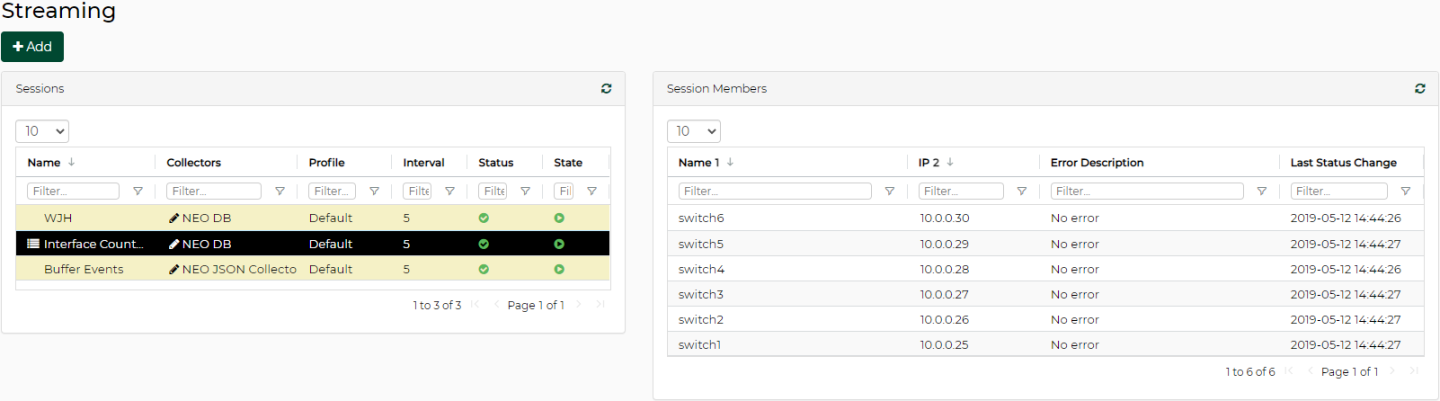Click next page arrow in Sessions table
The image size is (1440, 401).
579,305
